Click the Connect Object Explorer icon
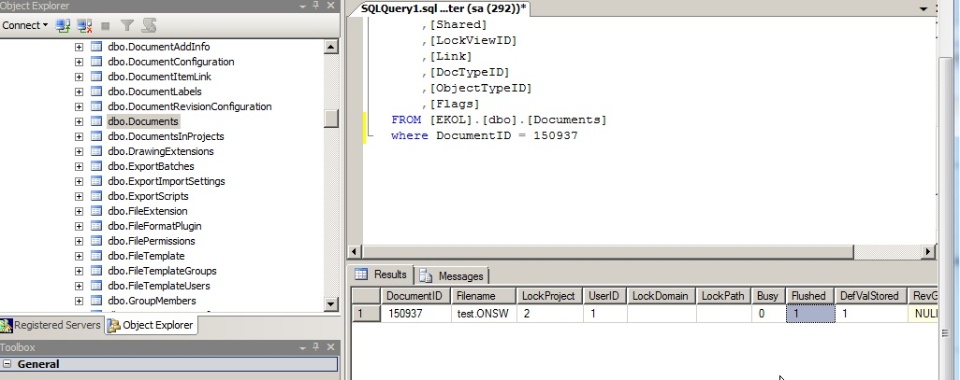The image size is (960, 380). [62, 25]
